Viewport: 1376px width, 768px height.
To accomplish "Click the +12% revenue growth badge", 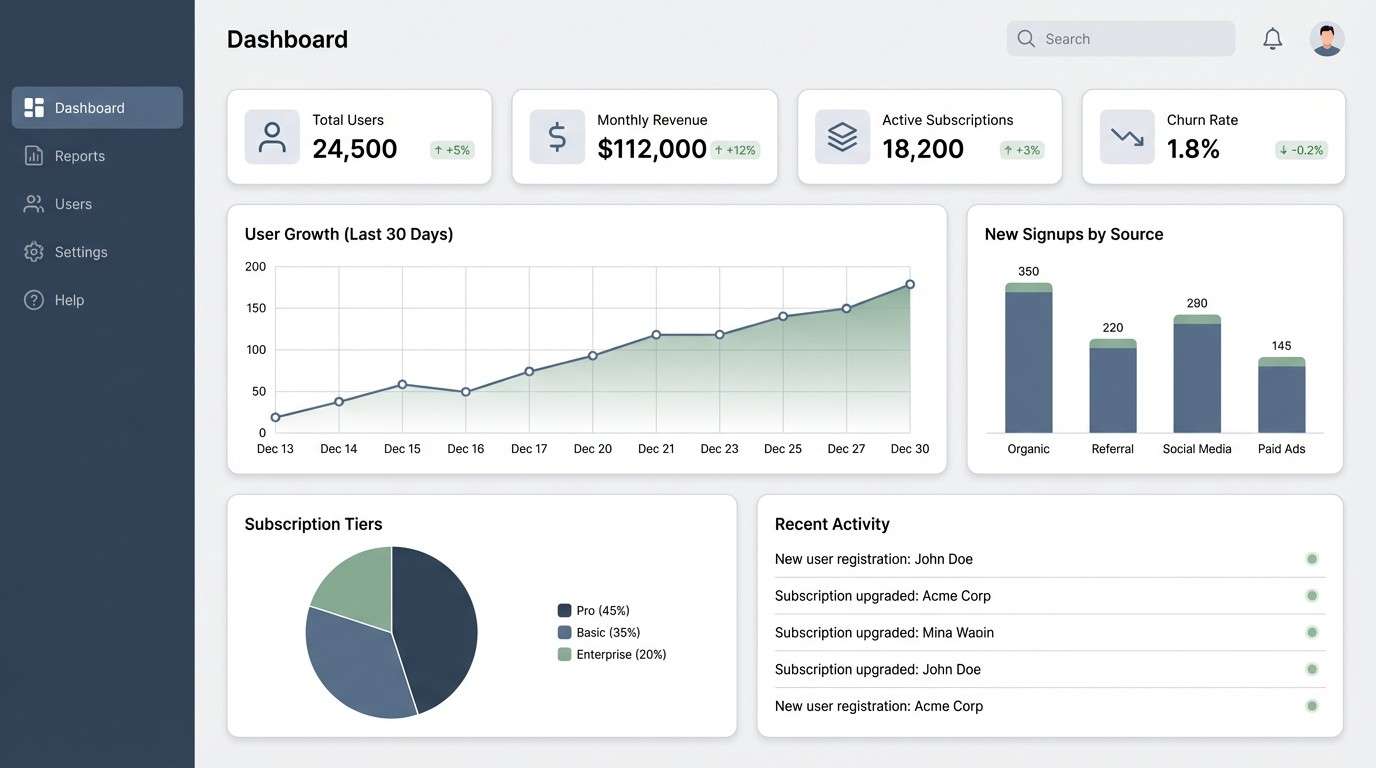I will (736, 148).
